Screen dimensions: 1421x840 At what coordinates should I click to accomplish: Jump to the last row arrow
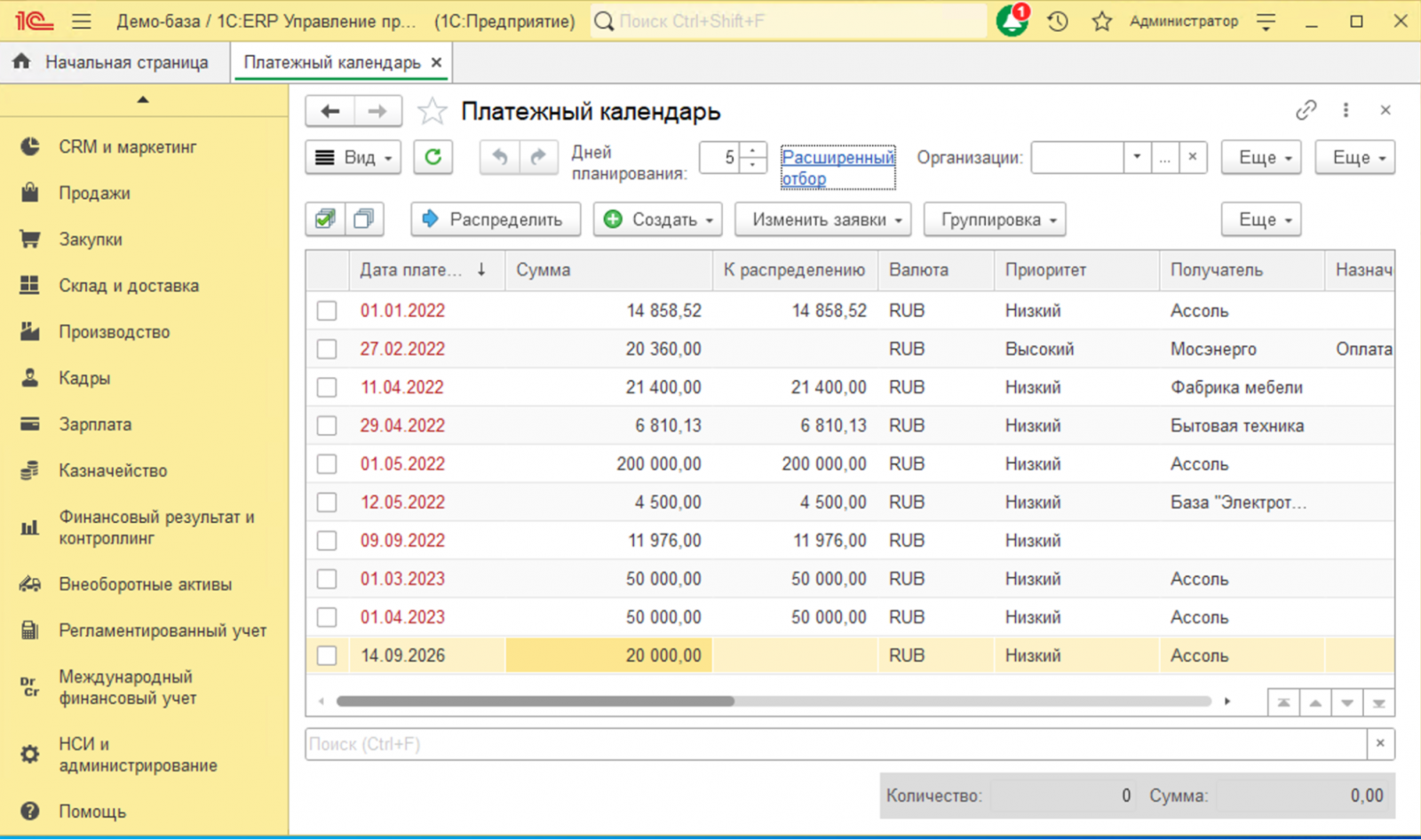point(1378,702)
